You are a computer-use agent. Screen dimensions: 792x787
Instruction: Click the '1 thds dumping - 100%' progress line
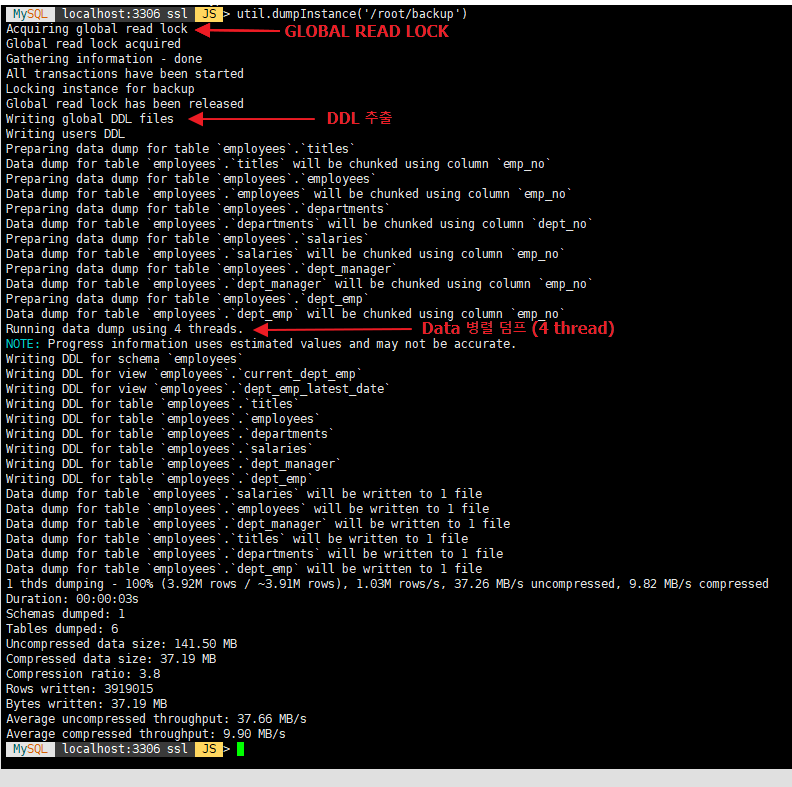387,584
